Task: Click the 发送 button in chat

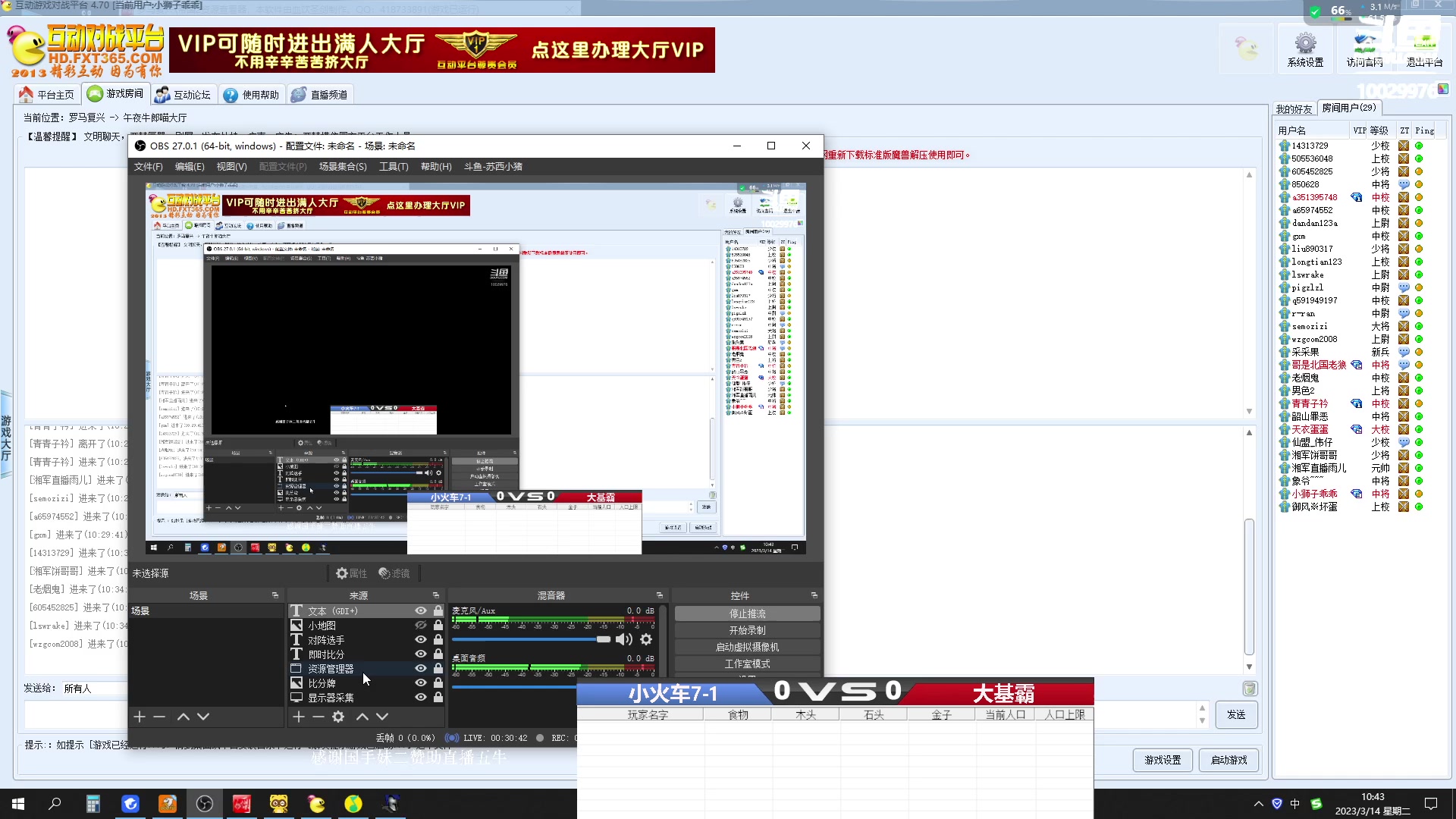Action: [x=1236, y=714]
